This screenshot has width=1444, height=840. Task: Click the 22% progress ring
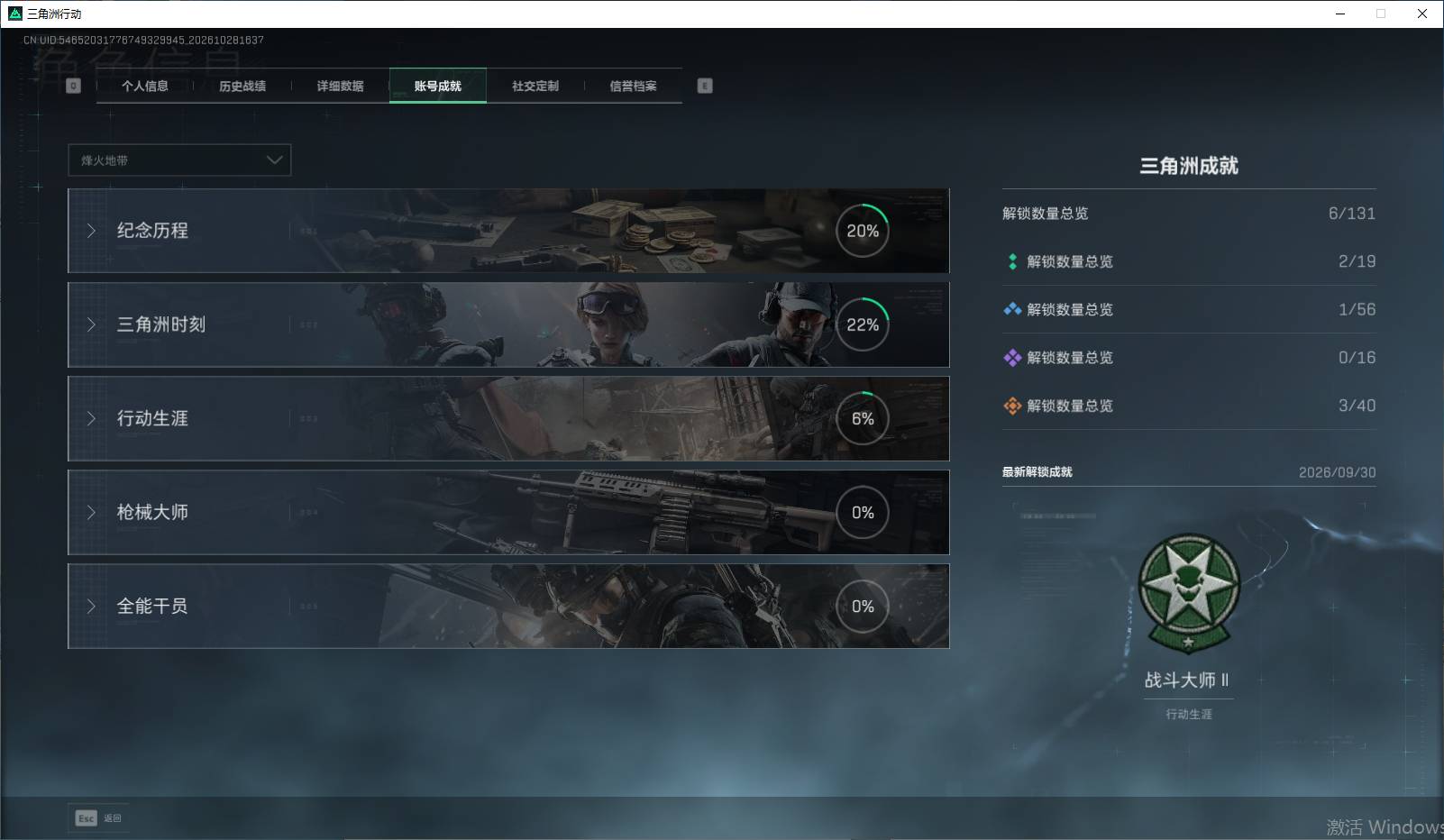point(863,324)
